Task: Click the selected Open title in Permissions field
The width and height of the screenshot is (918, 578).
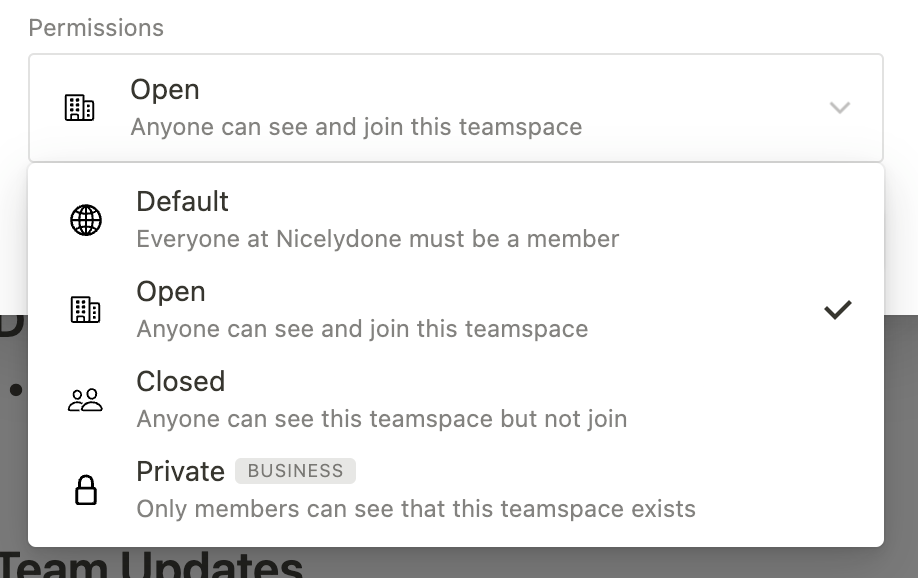Action: click(165, 90)
